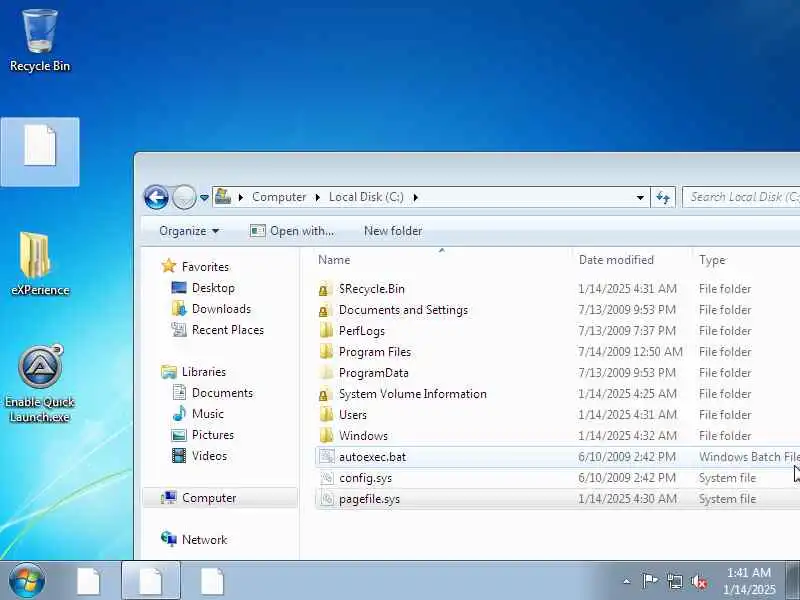This screenshot has height=600, width=800.
Task: Click the active second taskbar icon
Action: tap(151, 581)
